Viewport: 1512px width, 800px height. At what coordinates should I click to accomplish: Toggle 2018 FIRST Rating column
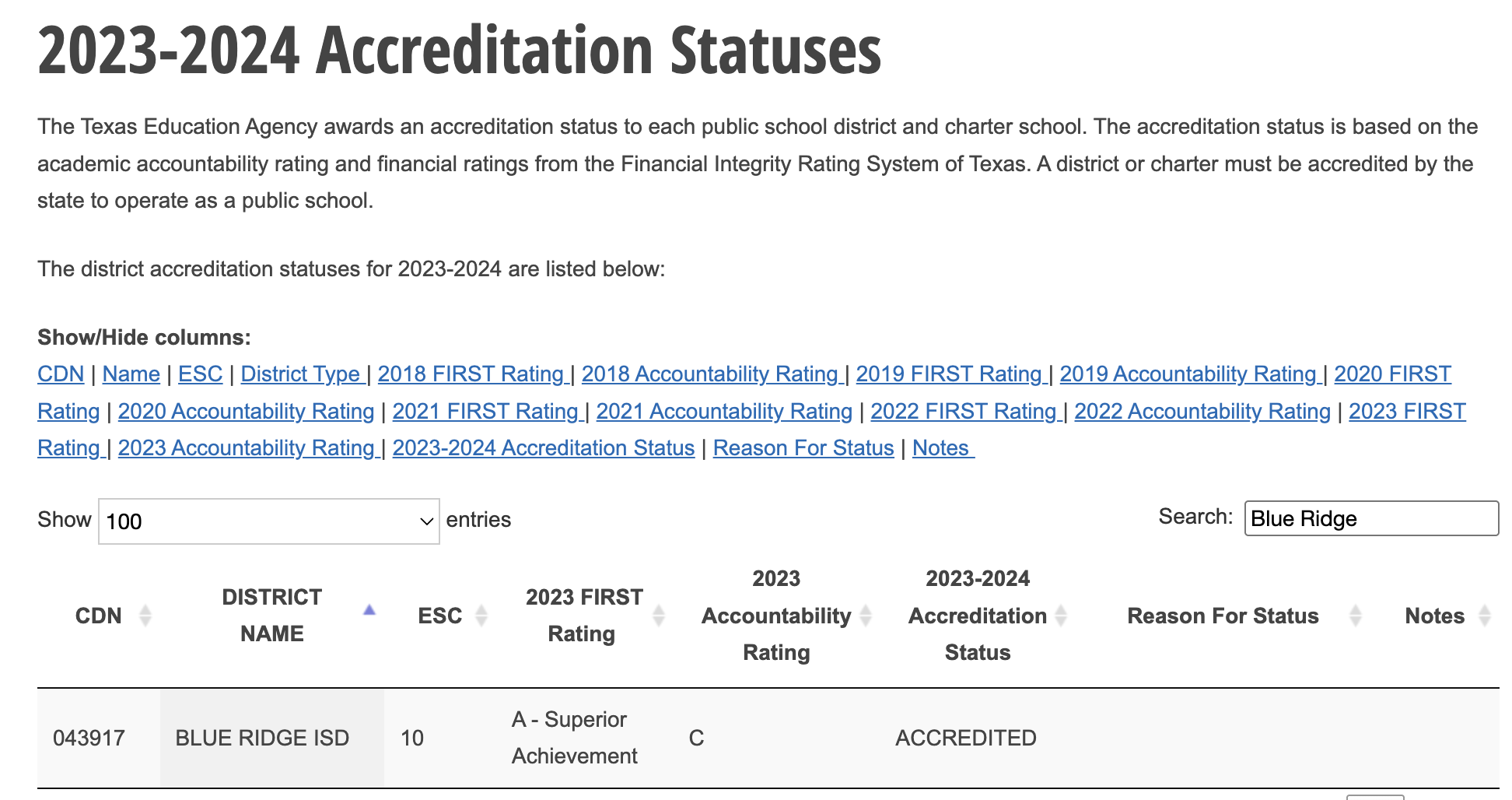[x=471, y=374]
